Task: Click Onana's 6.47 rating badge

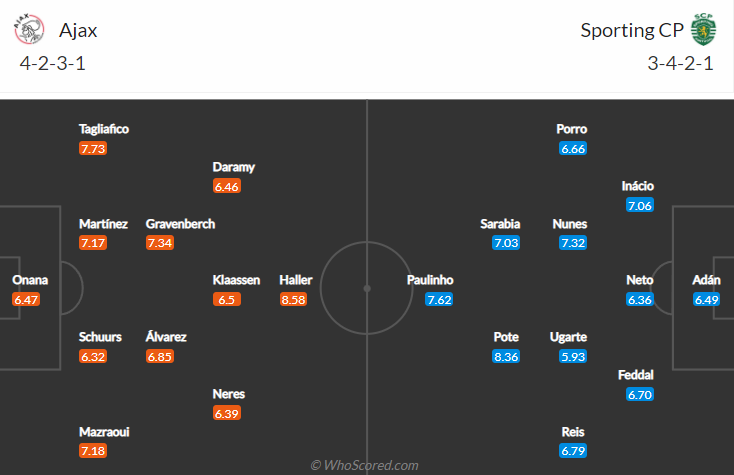Action: click(26, 300)
